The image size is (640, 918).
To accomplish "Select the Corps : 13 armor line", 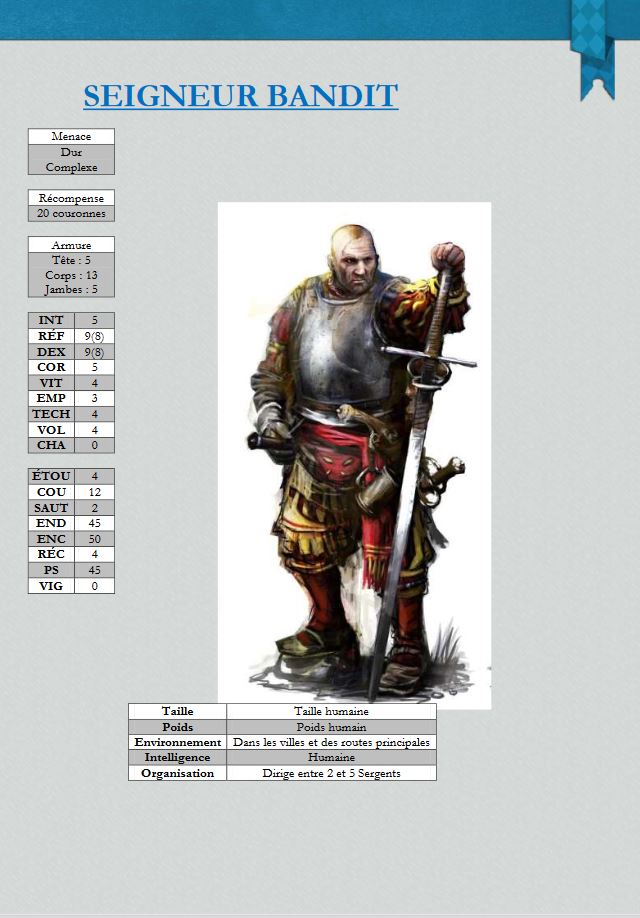I will coord(71,275).
